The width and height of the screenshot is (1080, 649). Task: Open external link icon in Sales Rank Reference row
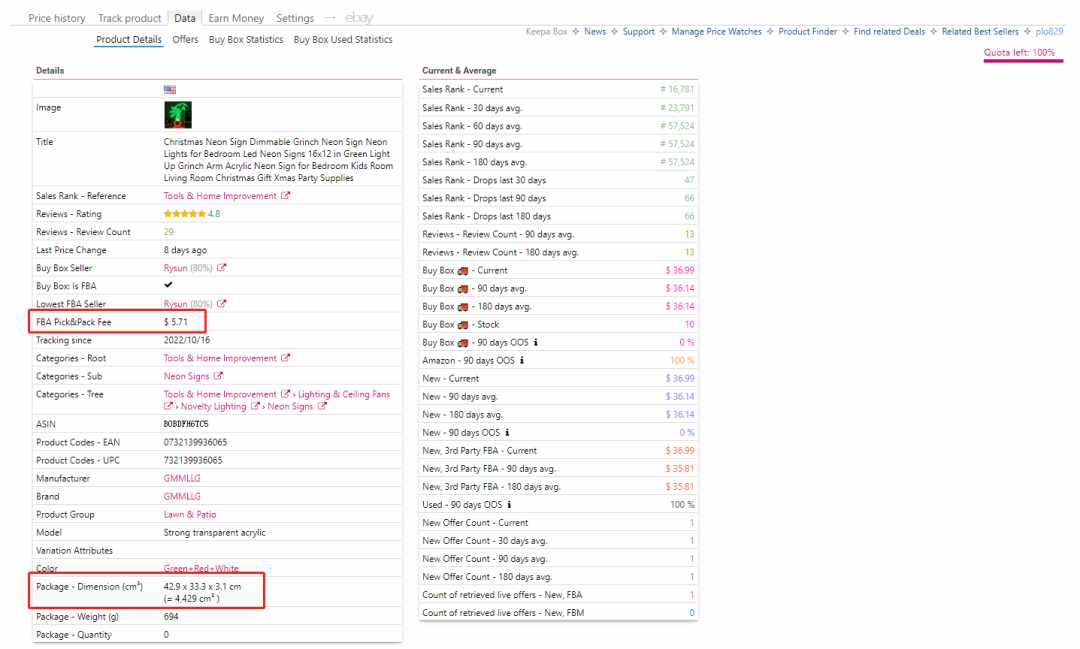(285, 196)
